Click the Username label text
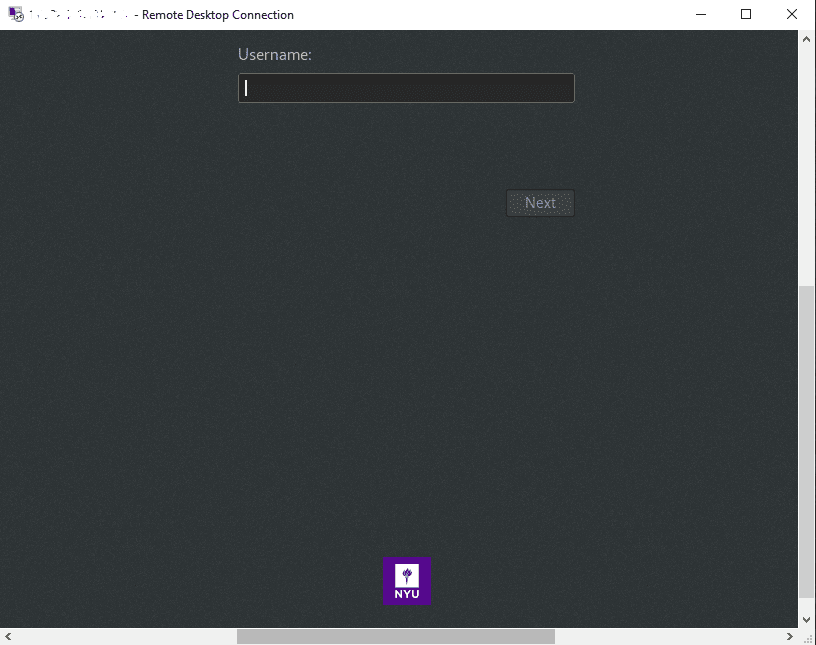 click(x=274, y=55)
